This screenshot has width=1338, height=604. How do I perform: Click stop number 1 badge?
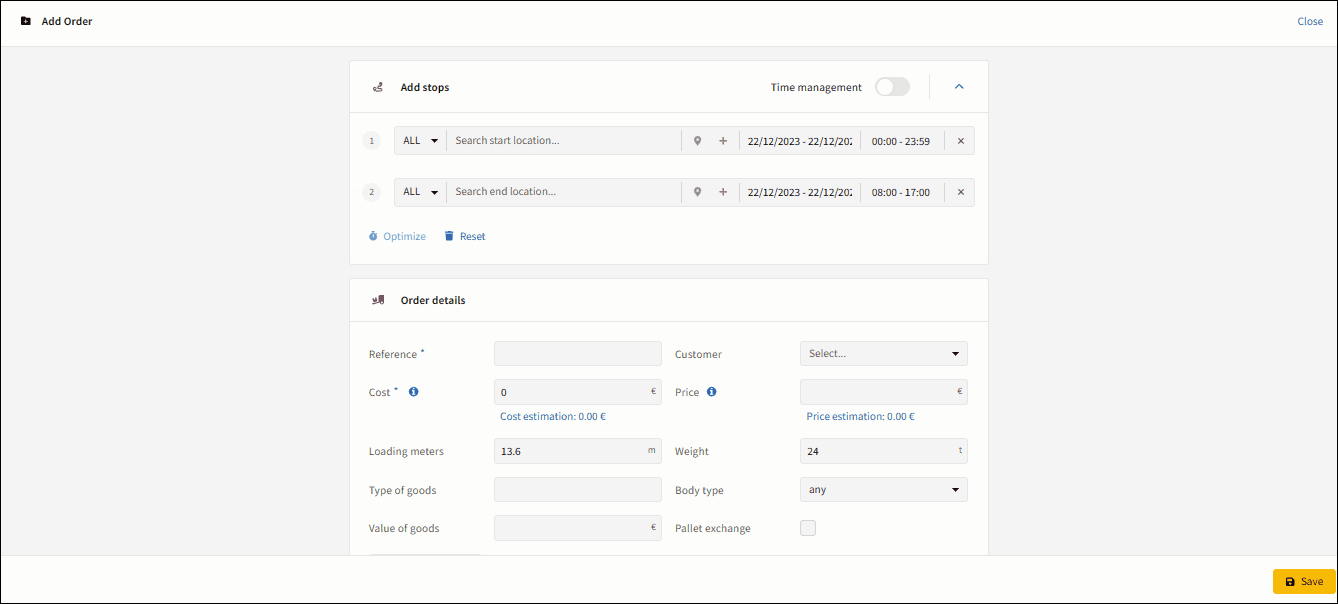372,141
